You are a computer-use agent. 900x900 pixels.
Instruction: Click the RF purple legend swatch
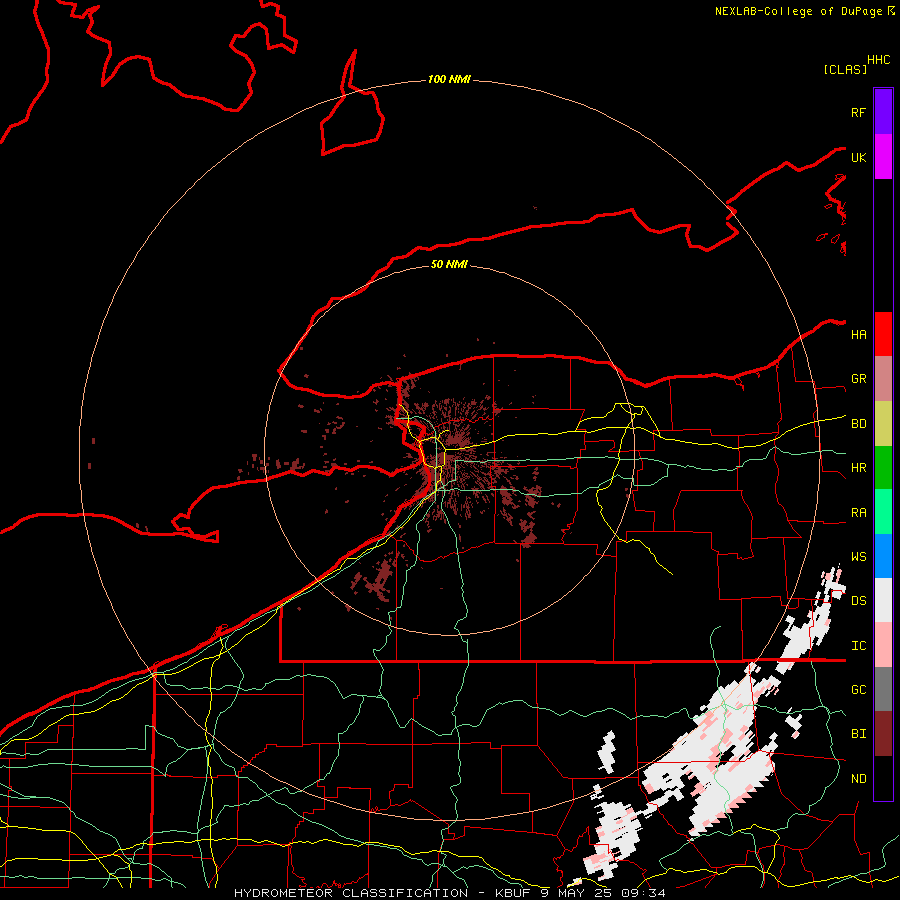883,112
